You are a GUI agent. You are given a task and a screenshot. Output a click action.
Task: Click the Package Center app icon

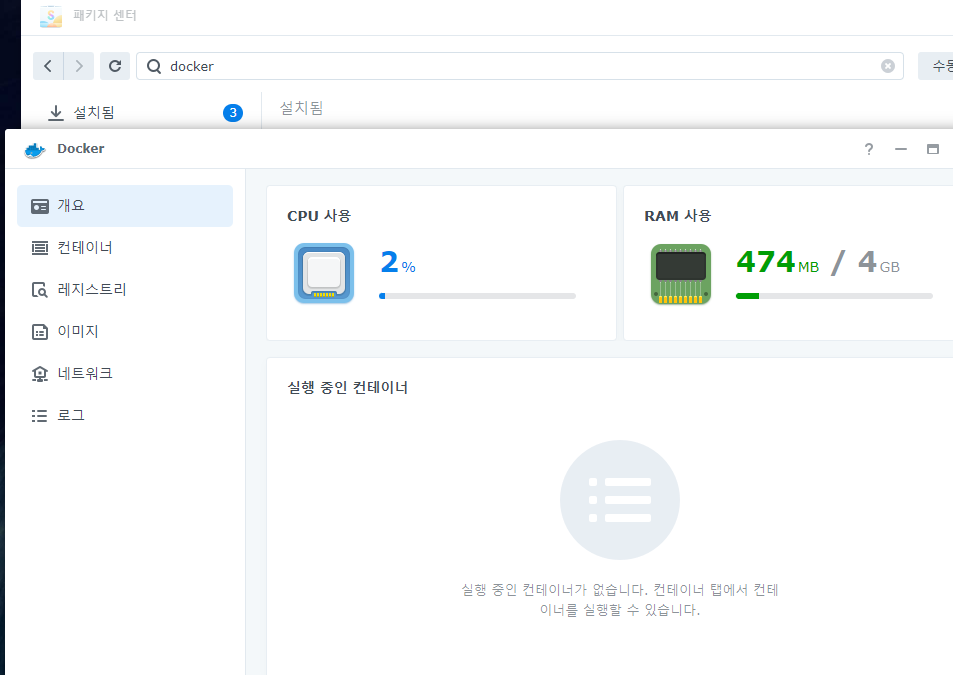pyautogui.click(x=50, y=16)
